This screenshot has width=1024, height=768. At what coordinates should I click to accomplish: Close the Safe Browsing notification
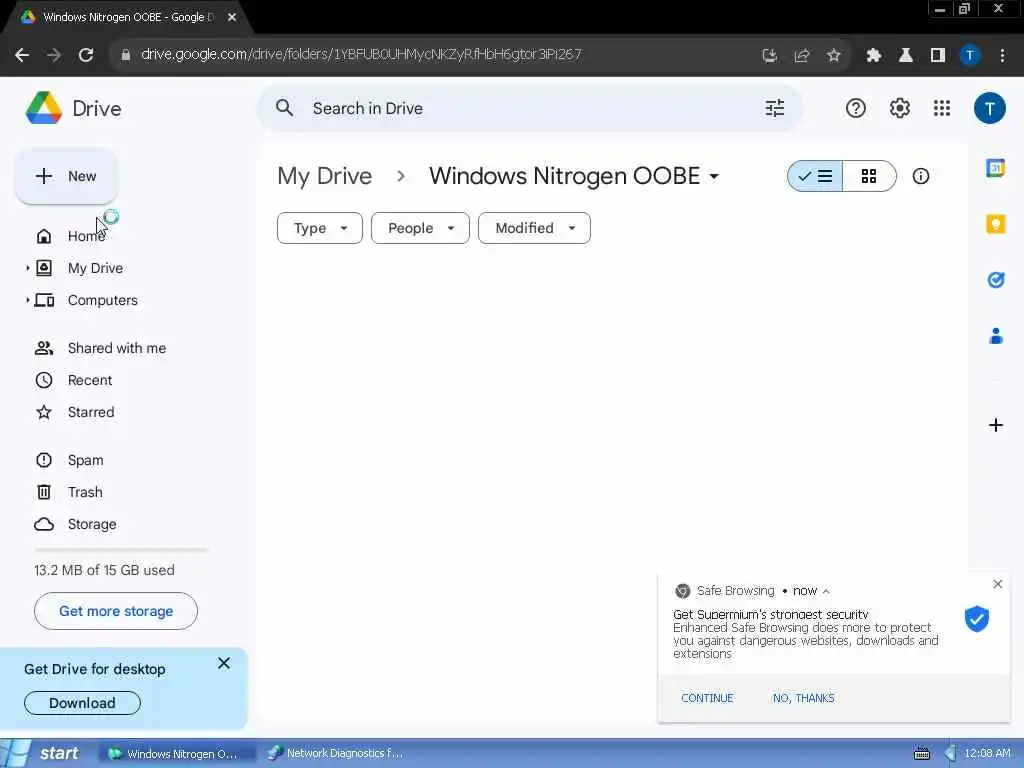pos(997,584)
